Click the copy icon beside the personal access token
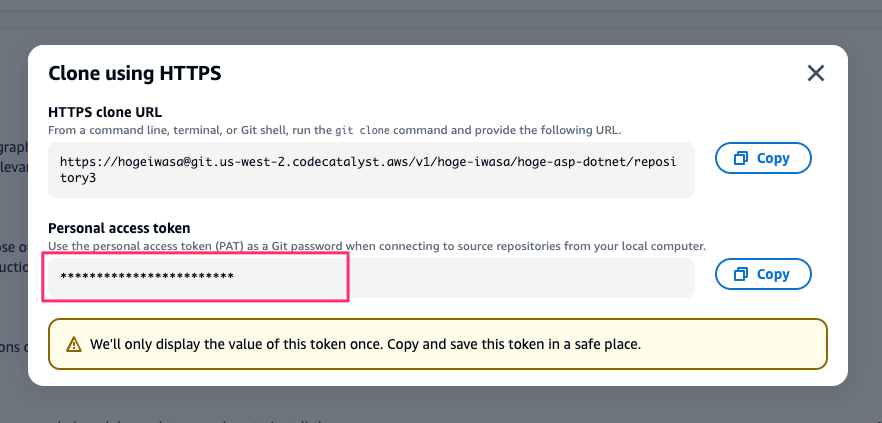882x423 pixels. [x=741, y=274]
